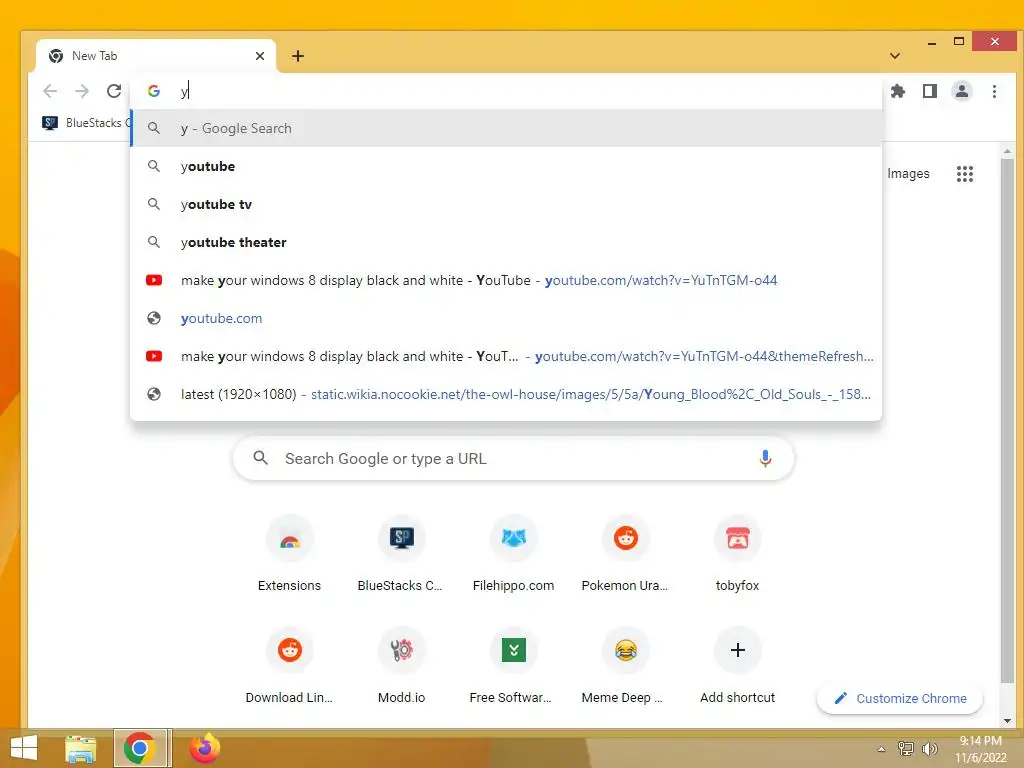1024x768 pixels.
Task: Open the taskbar clock showing 9:14 PM
Action: point(980,749)
